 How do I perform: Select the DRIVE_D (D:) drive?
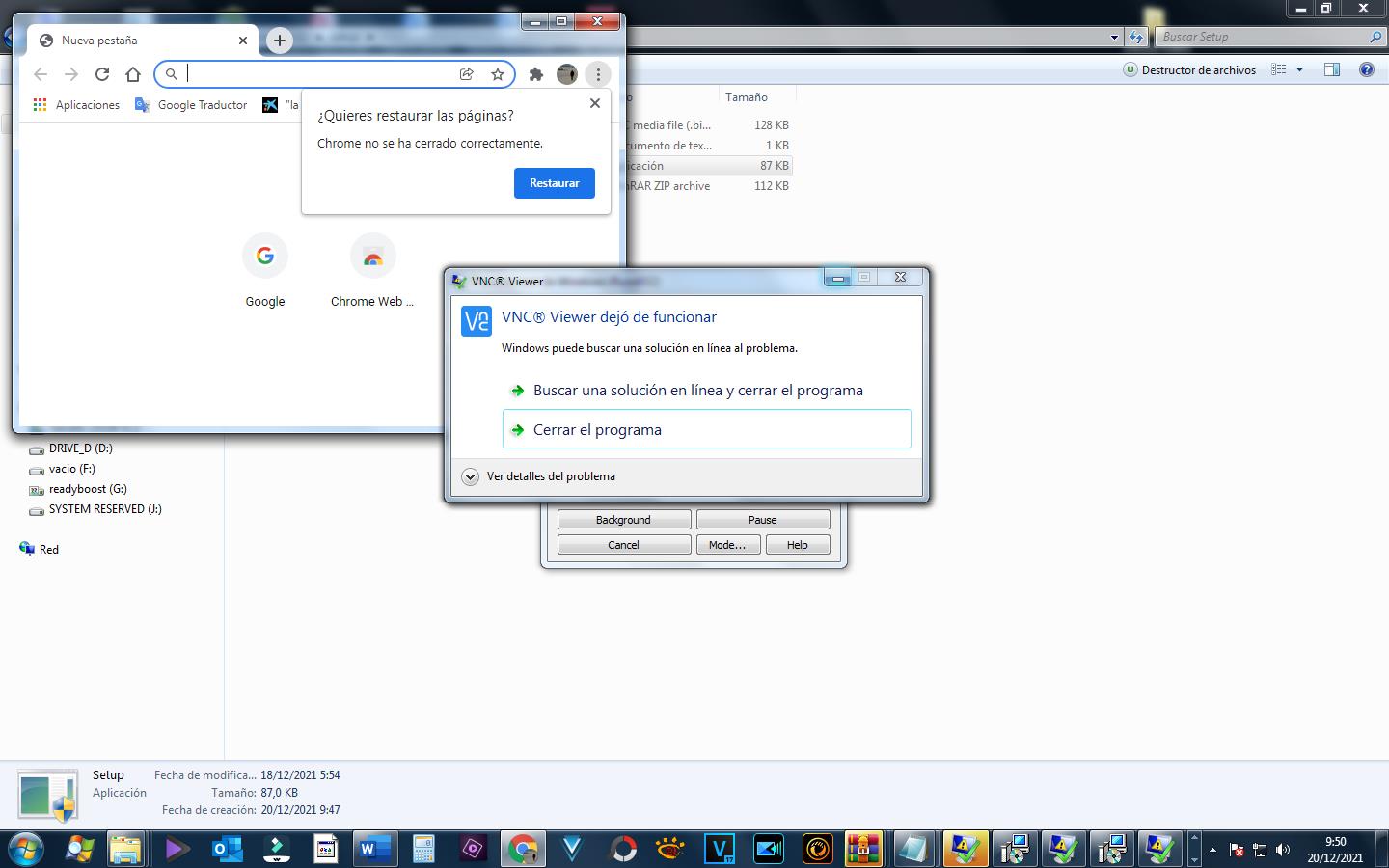(80, 448)
